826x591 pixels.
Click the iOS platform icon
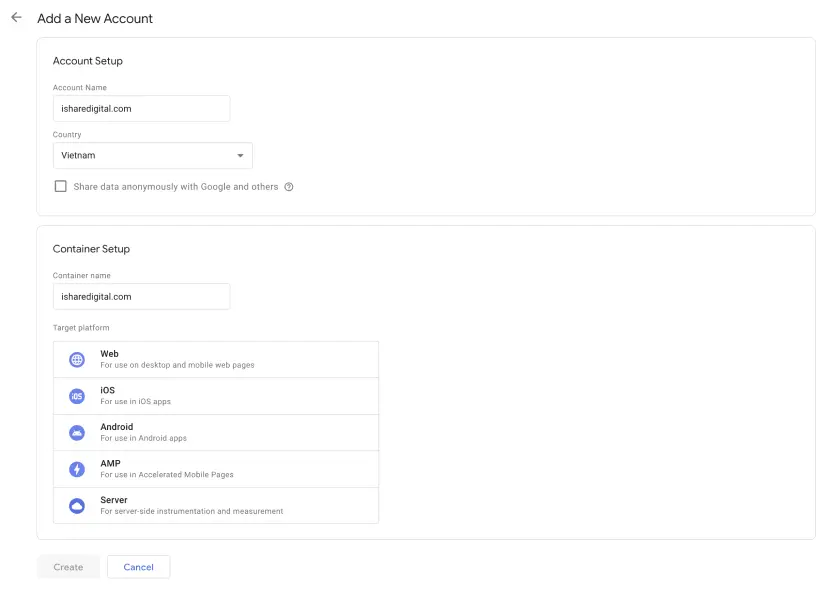point(77,396)
